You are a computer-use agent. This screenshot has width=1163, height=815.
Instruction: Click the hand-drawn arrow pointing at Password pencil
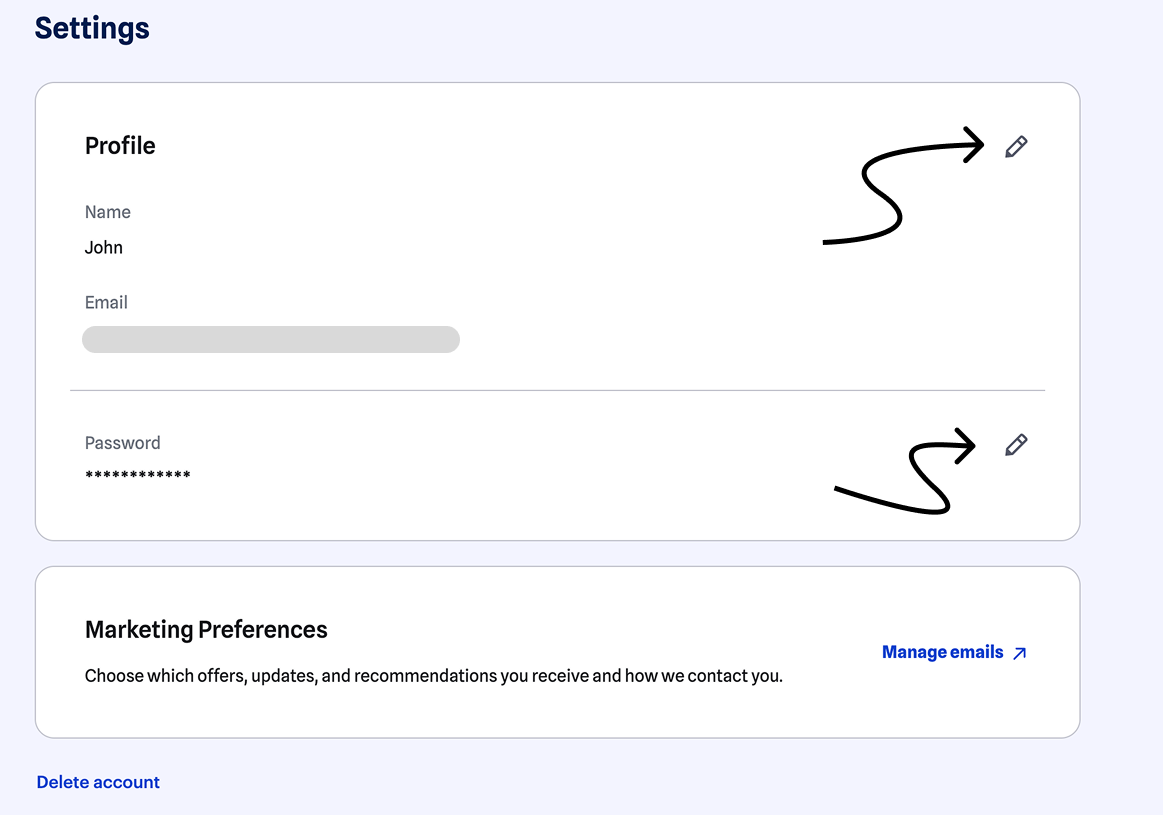[905, 471]
